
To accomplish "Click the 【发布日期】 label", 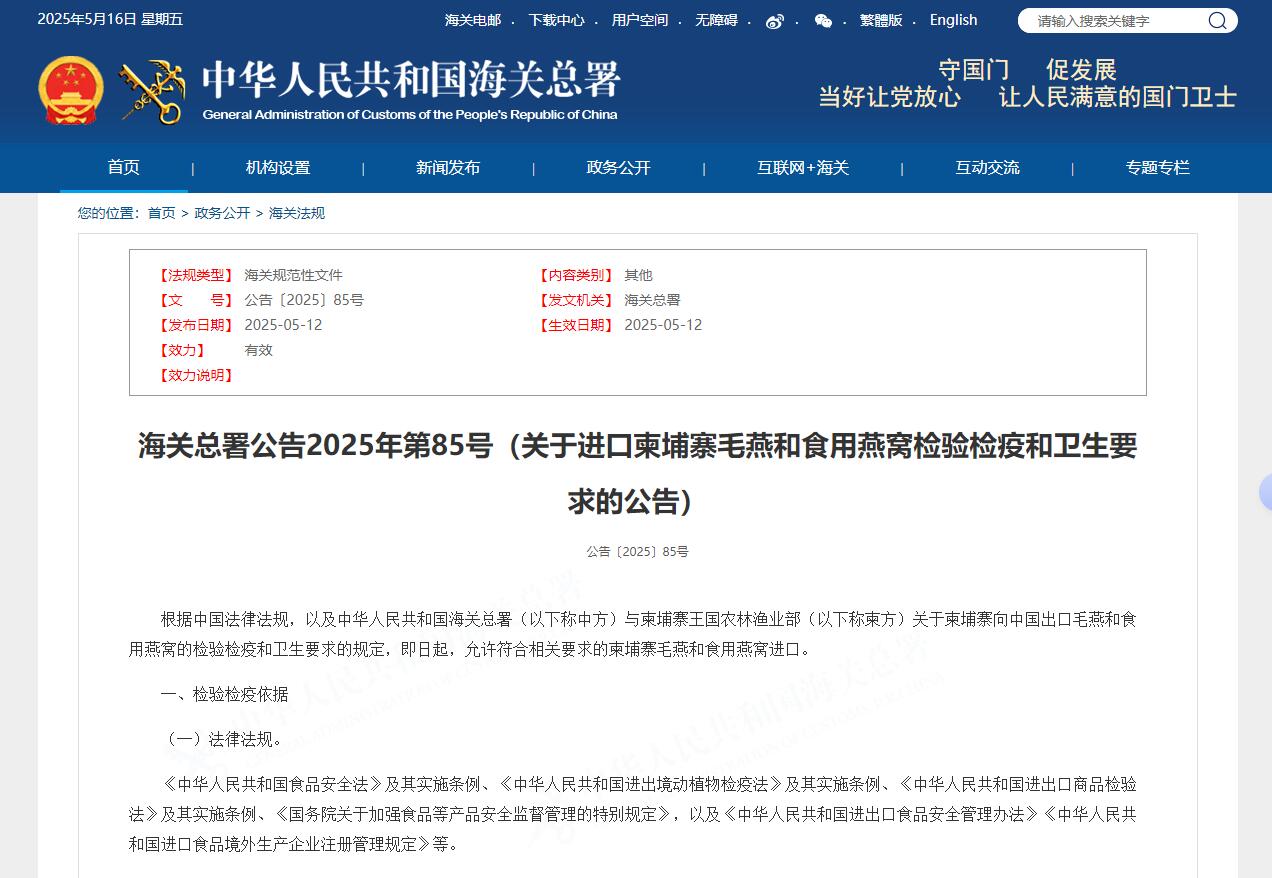I will point(196,325).
